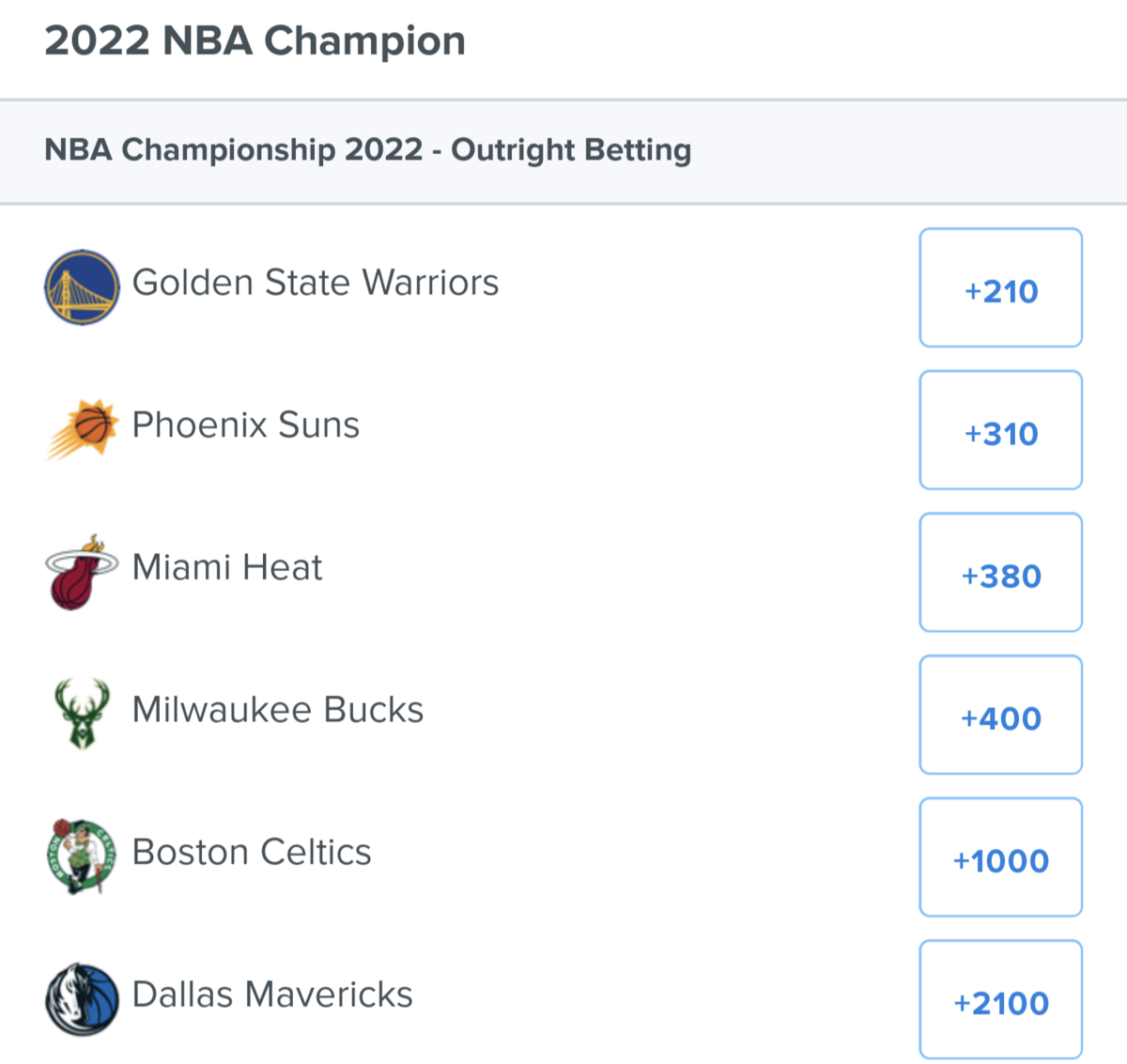Select Milwaukee Bucks team name text
This screenshot has width=1127, height=1064.
pos(277,710)
